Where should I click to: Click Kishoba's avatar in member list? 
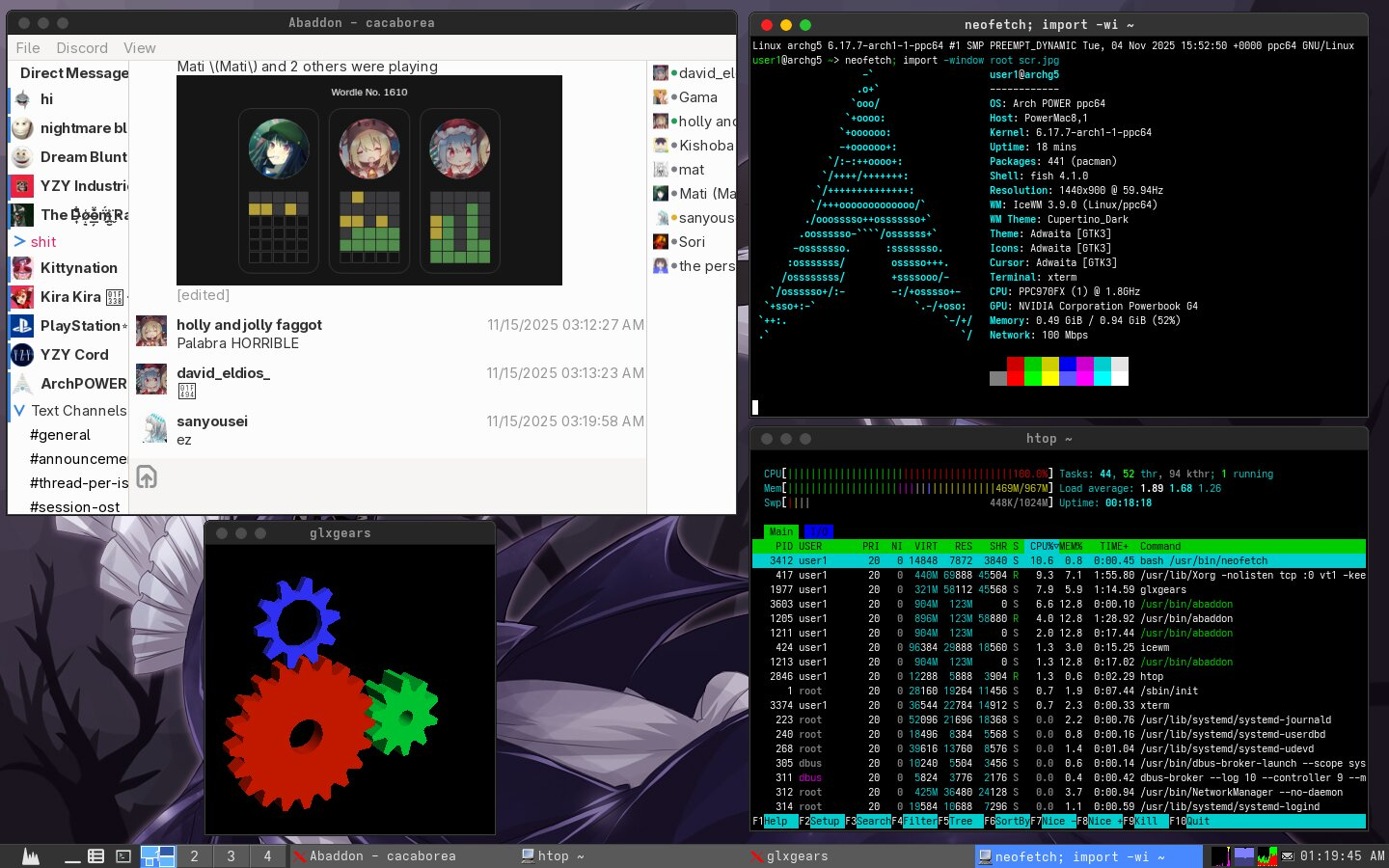pyautogui.click(x=661, y=146)
